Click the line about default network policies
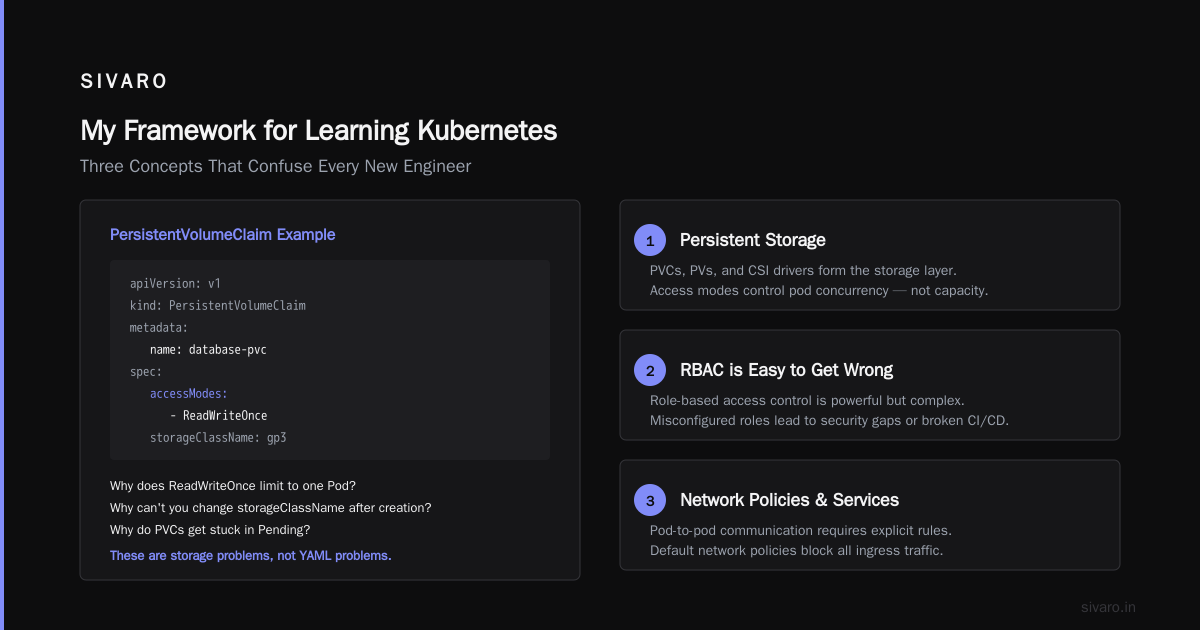1200x630 pixels. (797, 551)
